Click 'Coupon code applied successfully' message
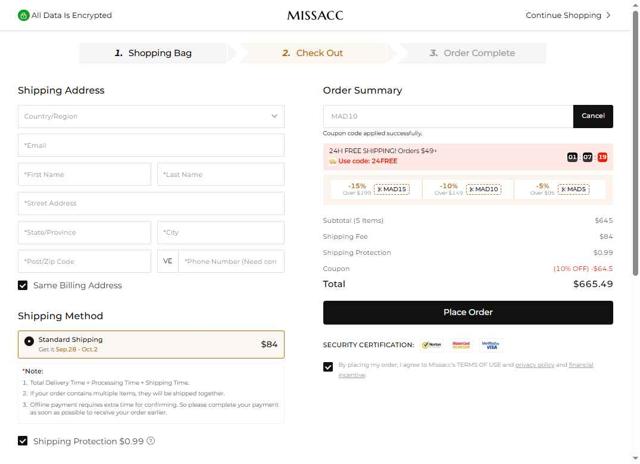The image size is (640, 464). (x=372, y=133)
